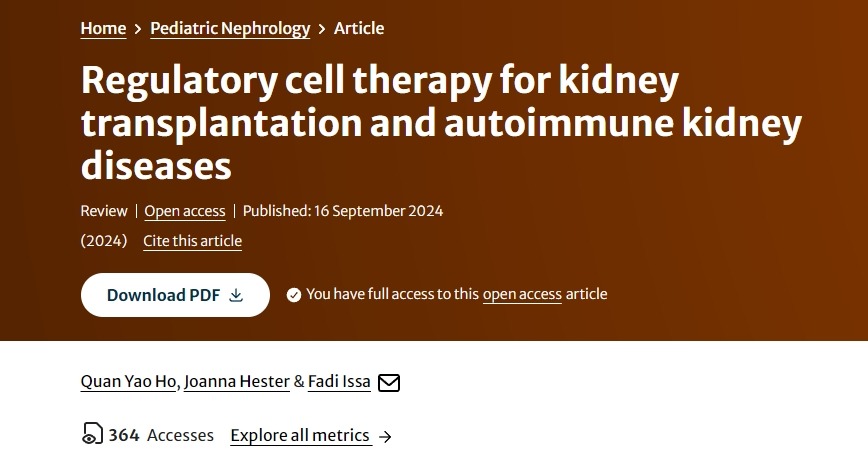The image size is (868, 458).
Task: Click the chevron right after Home
Action: click(x=138, y=29)
